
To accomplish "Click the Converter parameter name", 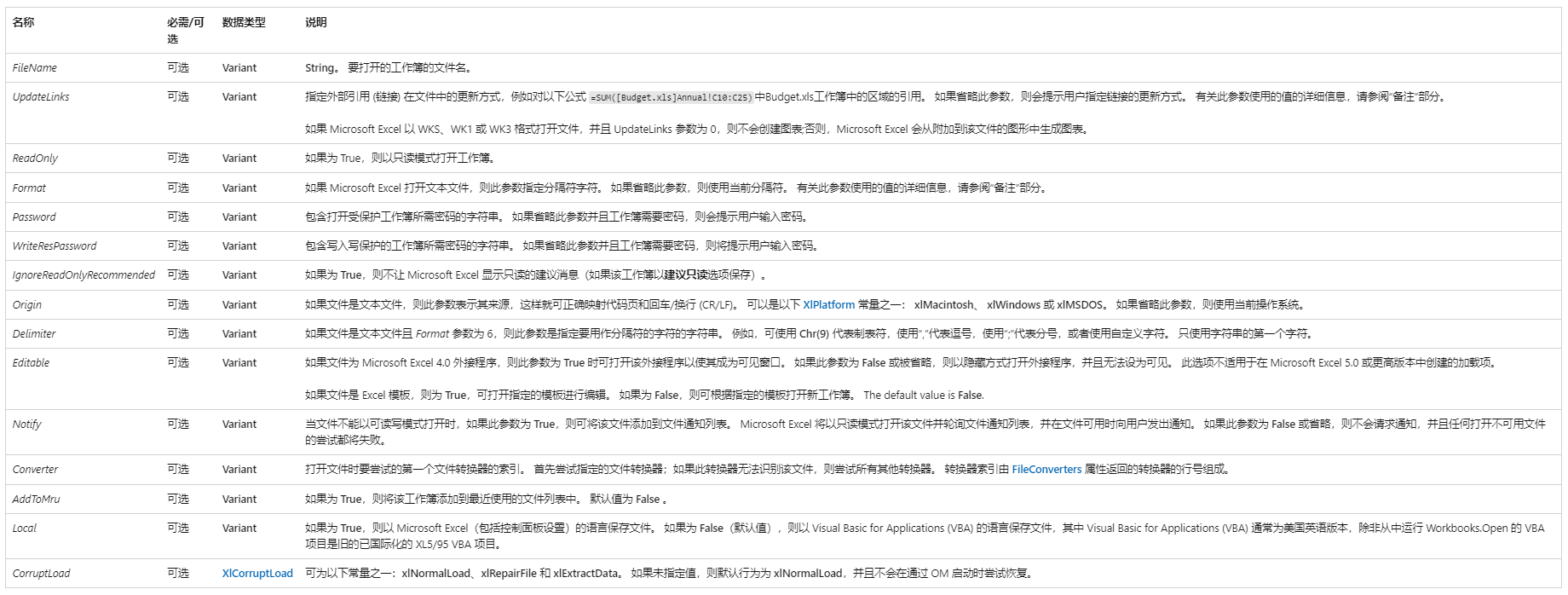I will (x=35, y=470).
